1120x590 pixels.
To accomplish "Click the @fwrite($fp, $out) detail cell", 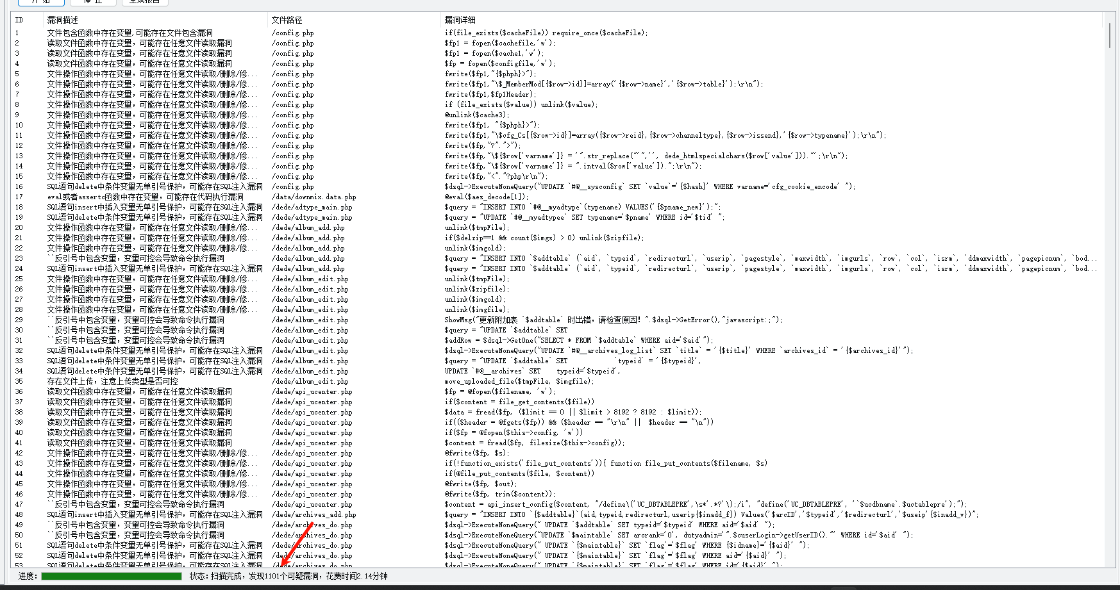I will coord(479,484).
